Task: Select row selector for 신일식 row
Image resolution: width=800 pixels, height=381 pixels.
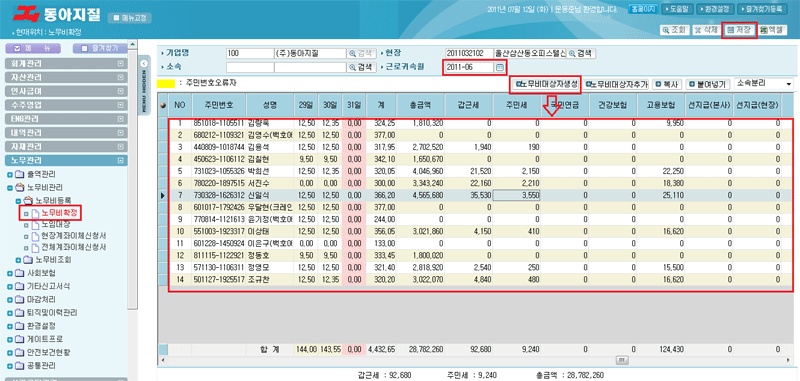Action: (x=163, y=194)
